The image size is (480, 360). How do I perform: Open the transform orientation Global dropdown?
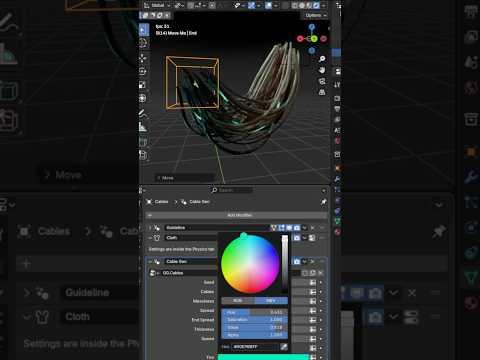(157, 5)
